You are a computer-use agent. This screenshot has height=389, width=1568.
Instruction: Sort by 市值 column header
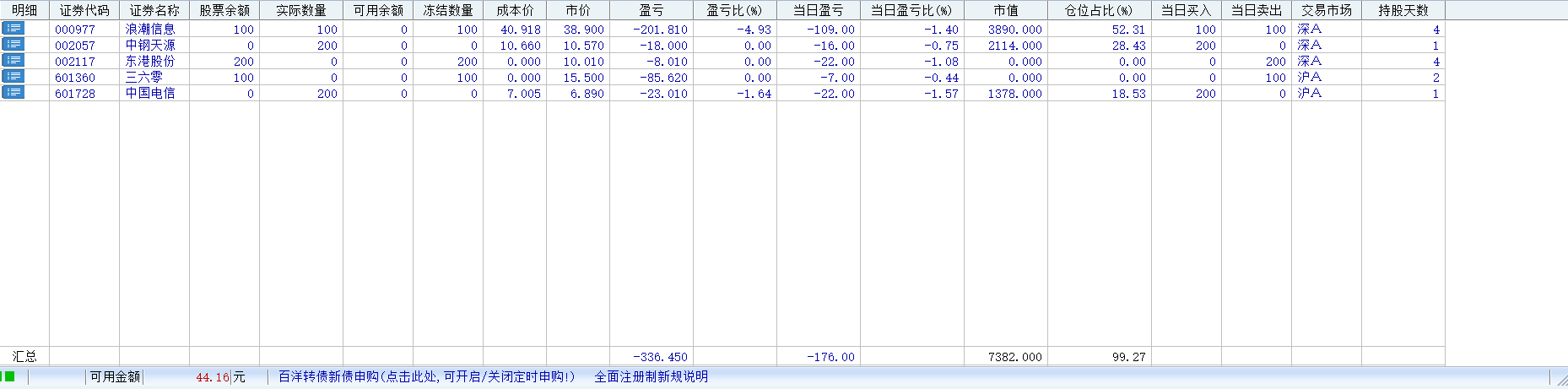pos(1005,10)
